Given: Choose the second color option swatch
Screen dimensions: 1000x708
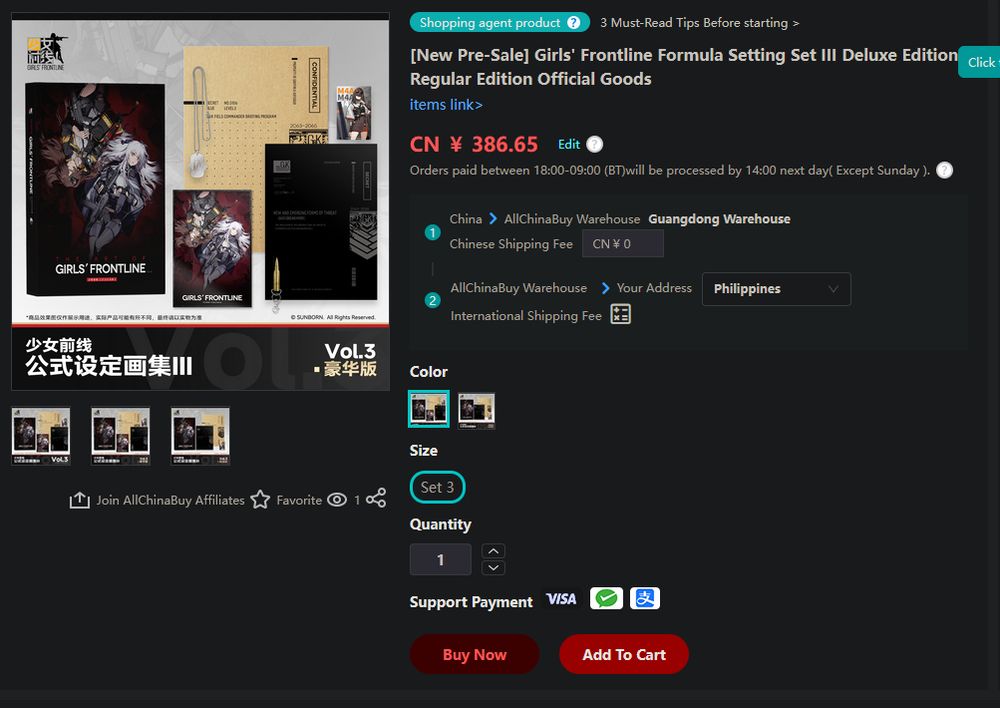Looking at the screenshot, I should (476, 410).
